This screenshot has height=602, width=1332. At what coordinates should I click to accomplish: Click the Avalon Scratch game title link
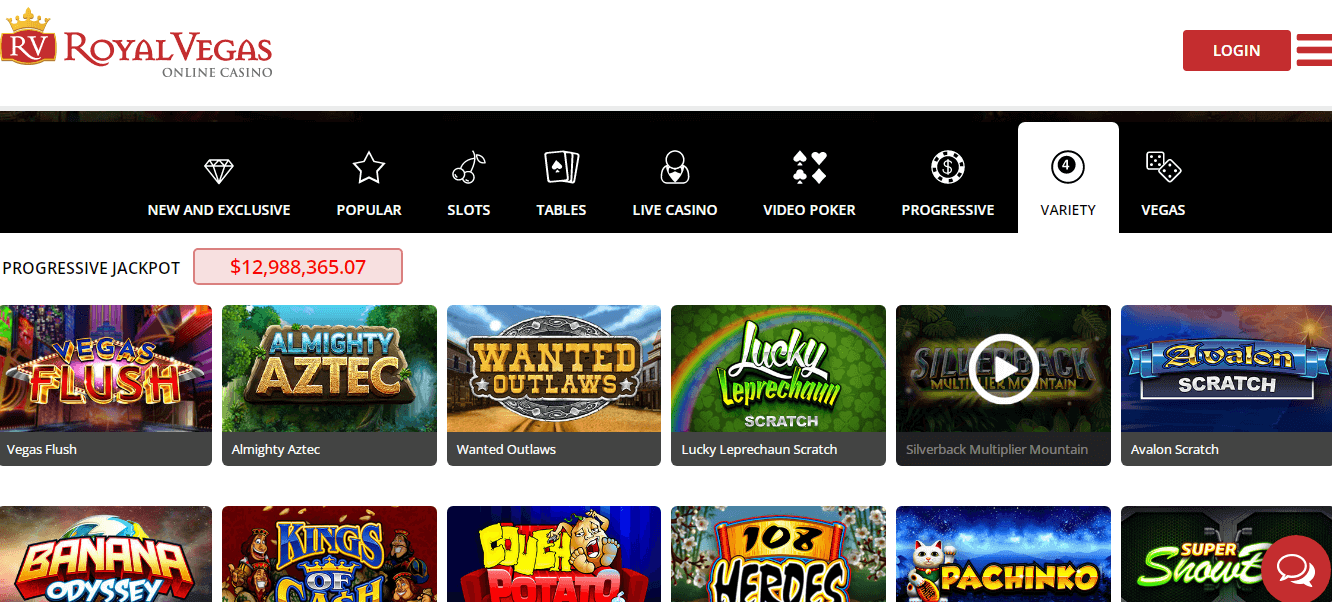pos(1175,449)
